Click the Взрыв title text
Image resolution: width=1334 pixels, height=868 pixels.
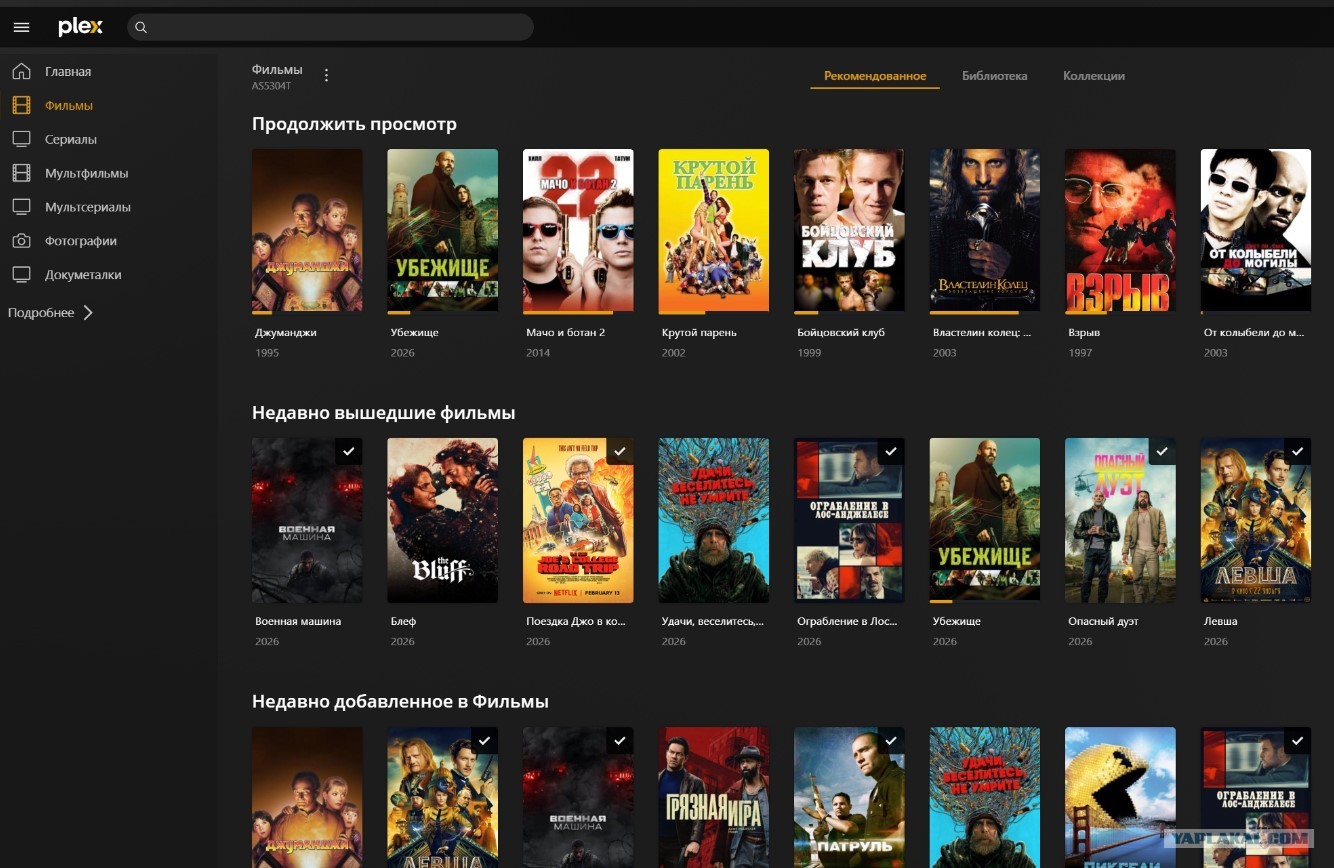[x=1084, y=332]
